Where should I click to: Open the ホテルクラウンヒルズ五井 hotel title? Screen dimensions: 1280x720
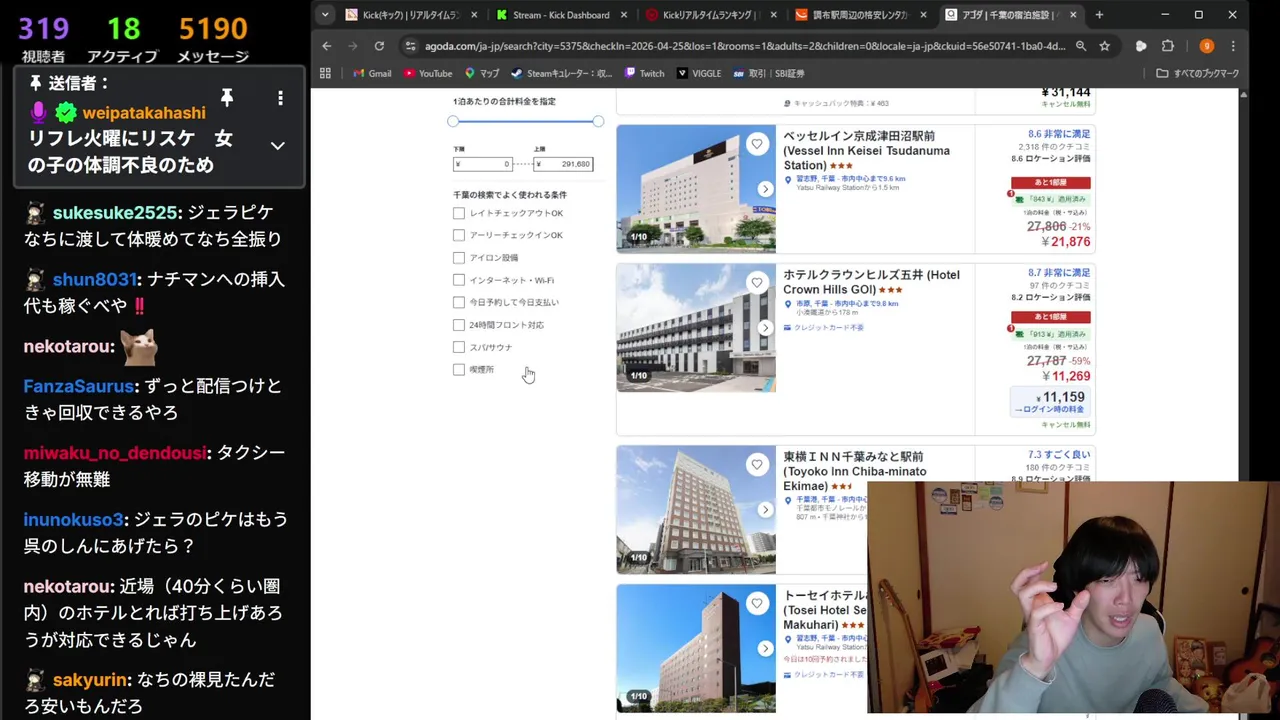pyautogui.click(x=871, y=282)
